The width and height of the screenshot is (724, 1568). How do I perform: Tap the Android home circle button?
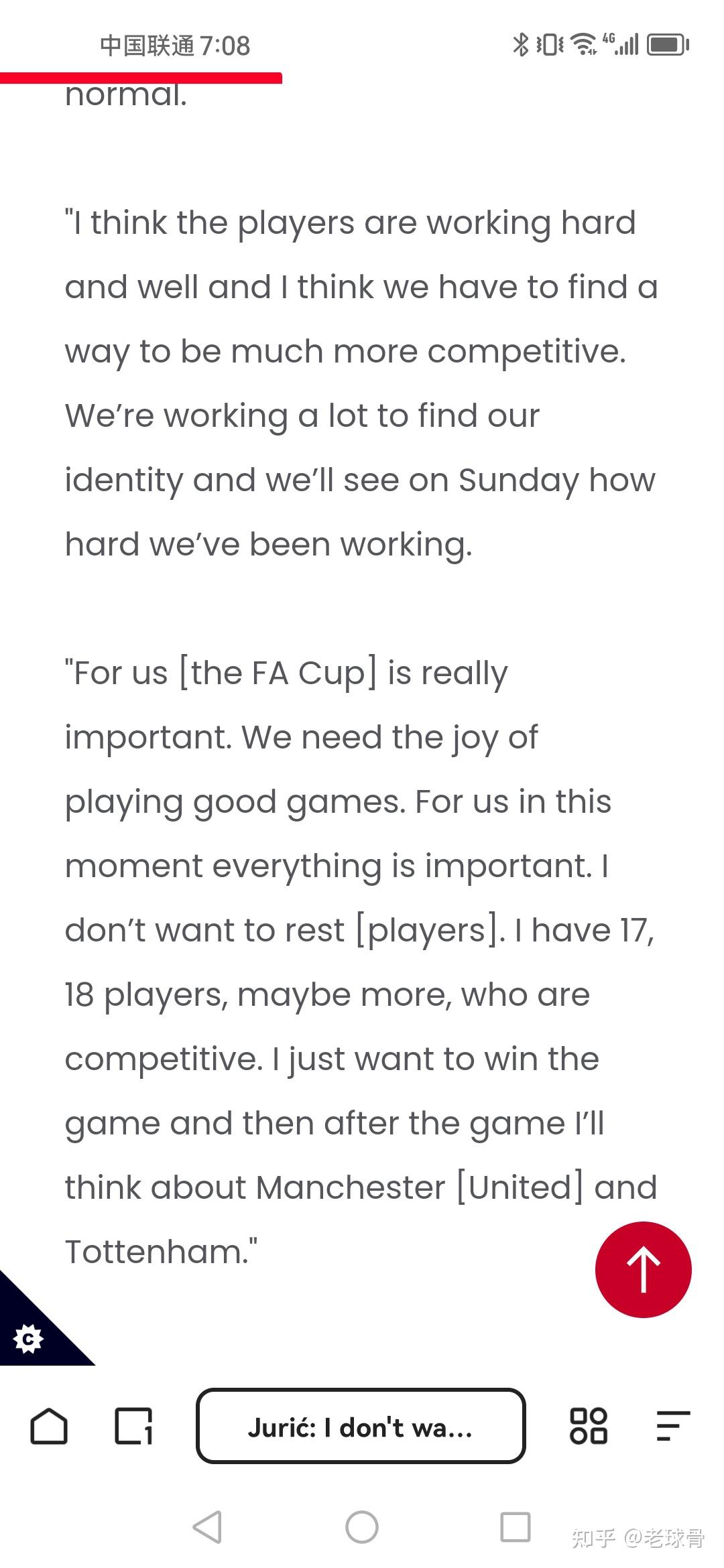click(362, 1527)
